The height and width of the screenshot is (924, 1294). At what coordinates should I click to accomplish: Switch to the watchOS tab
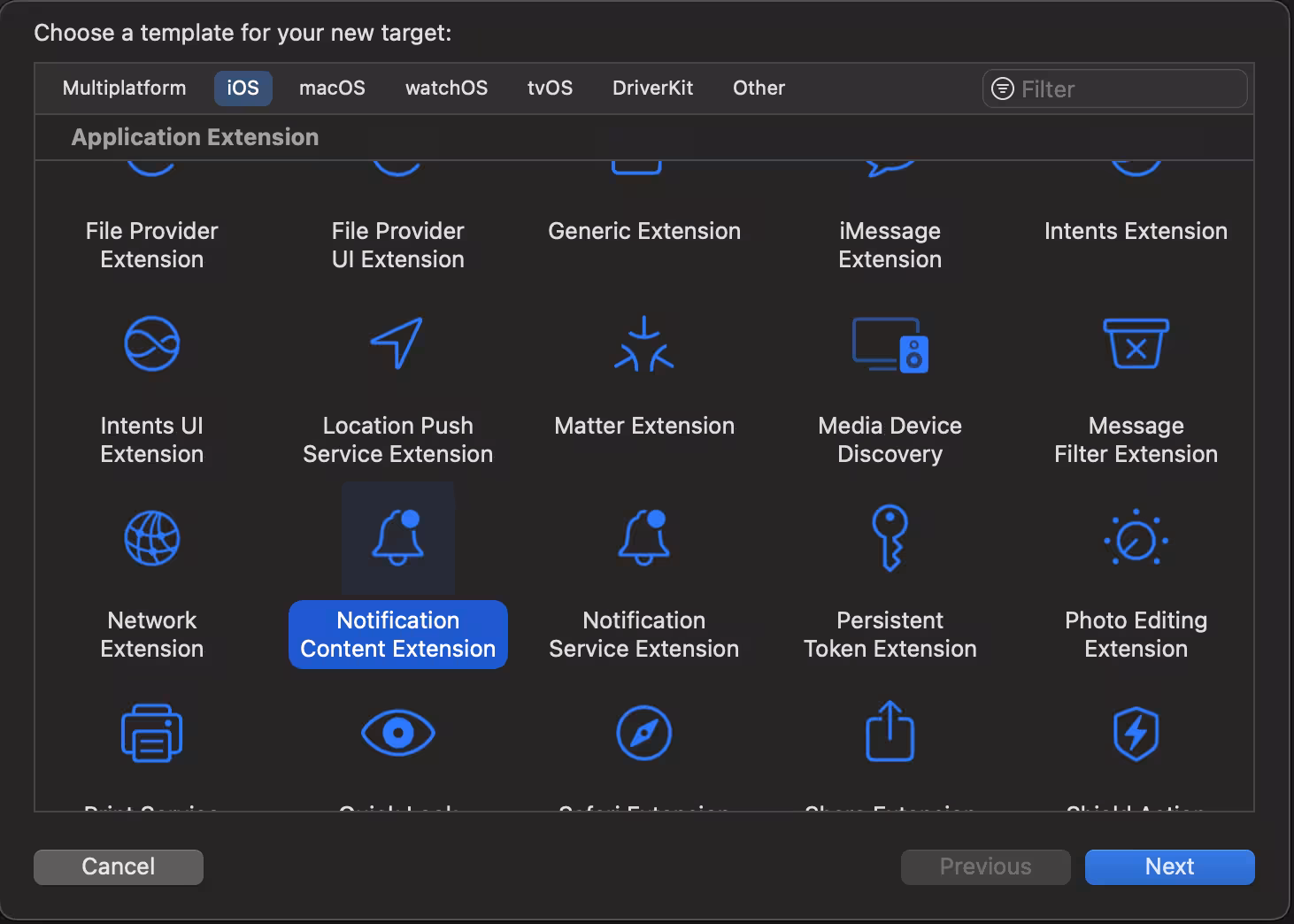(x=446, y=89)
